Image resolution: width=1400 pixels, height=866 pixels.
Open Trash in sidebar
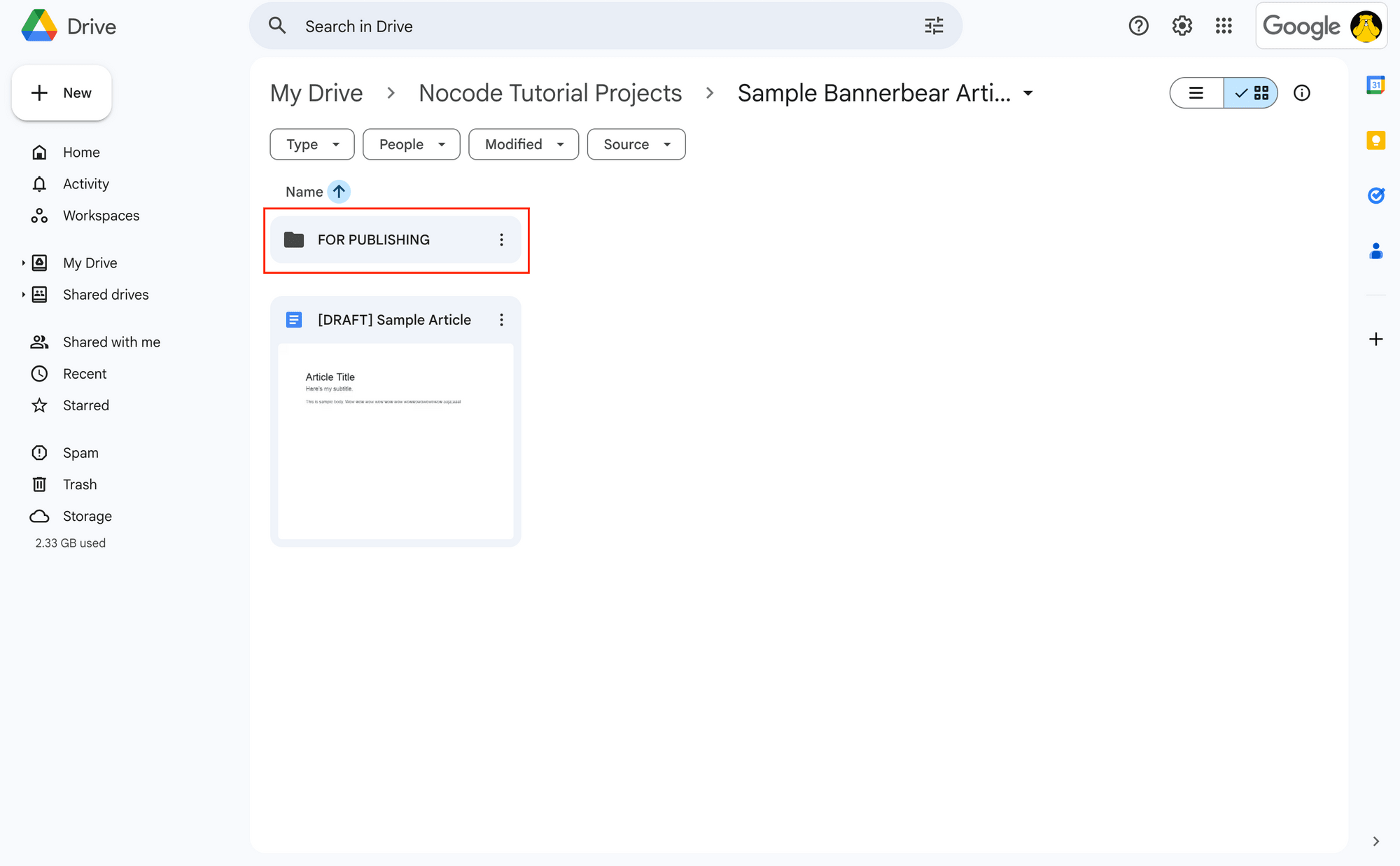(x=80, y=484)
